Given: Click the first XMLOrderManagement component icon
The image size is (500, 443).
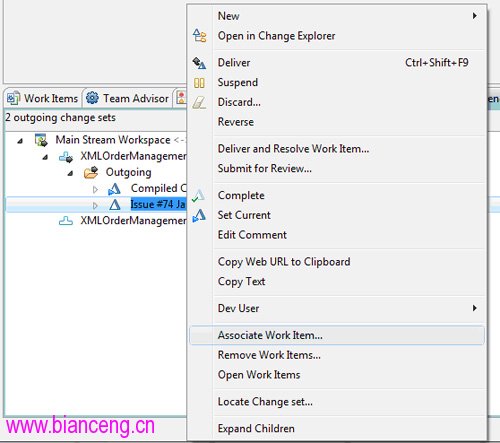Looking at the screenshot, I should tap(66, 156).
